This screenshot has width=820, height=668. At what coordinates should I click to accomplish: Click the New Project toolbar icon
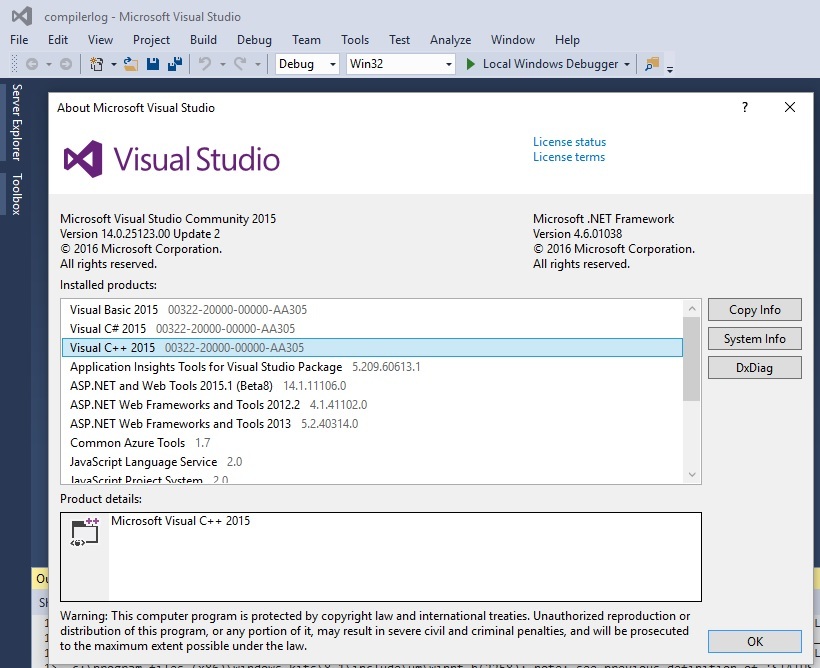click(x=96, y=64)
